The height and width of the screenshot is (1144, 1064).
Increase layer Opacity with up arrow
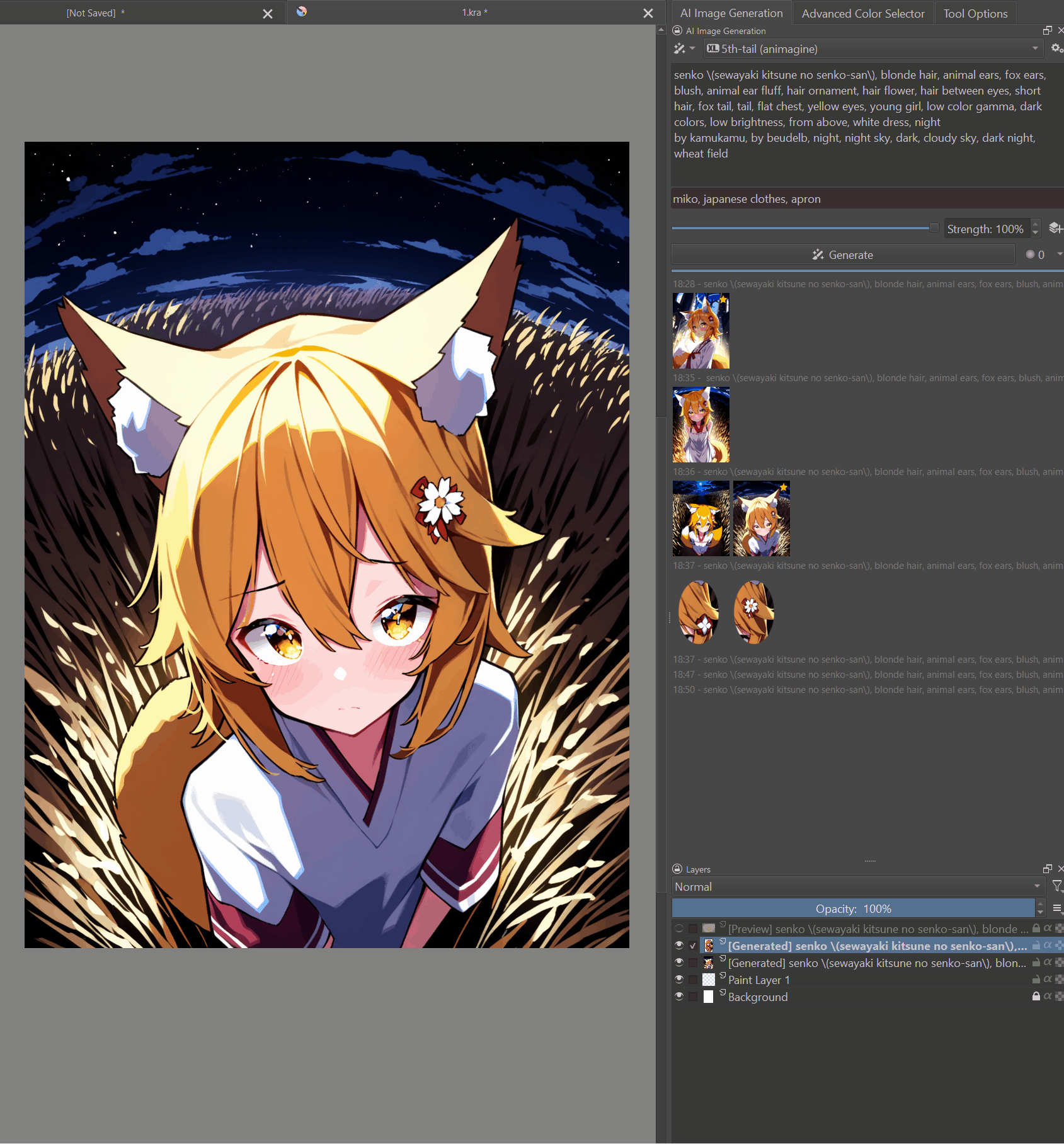click(1040, 904)
